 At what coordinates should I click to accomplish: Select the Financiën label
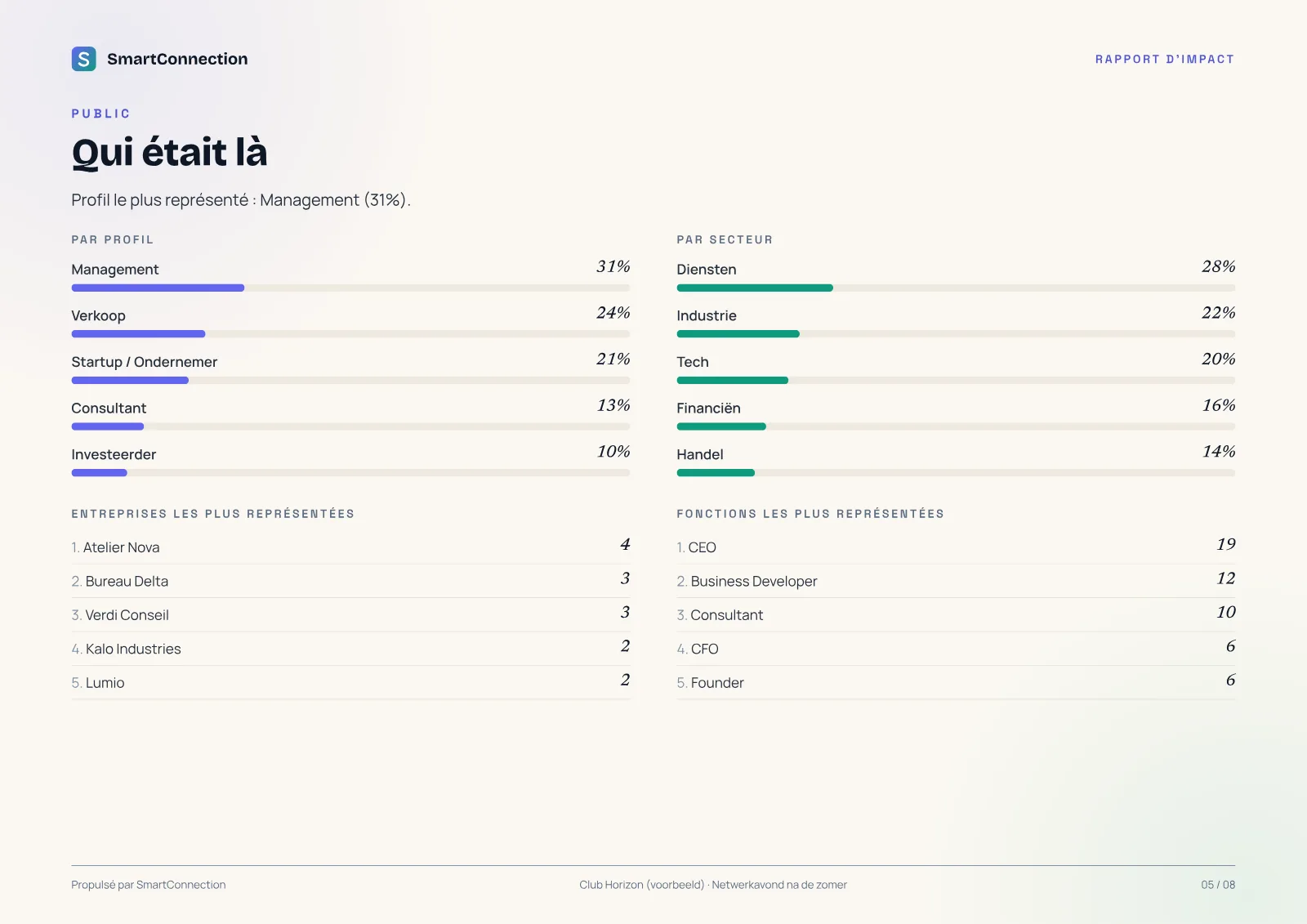click(x=708, y=408)
